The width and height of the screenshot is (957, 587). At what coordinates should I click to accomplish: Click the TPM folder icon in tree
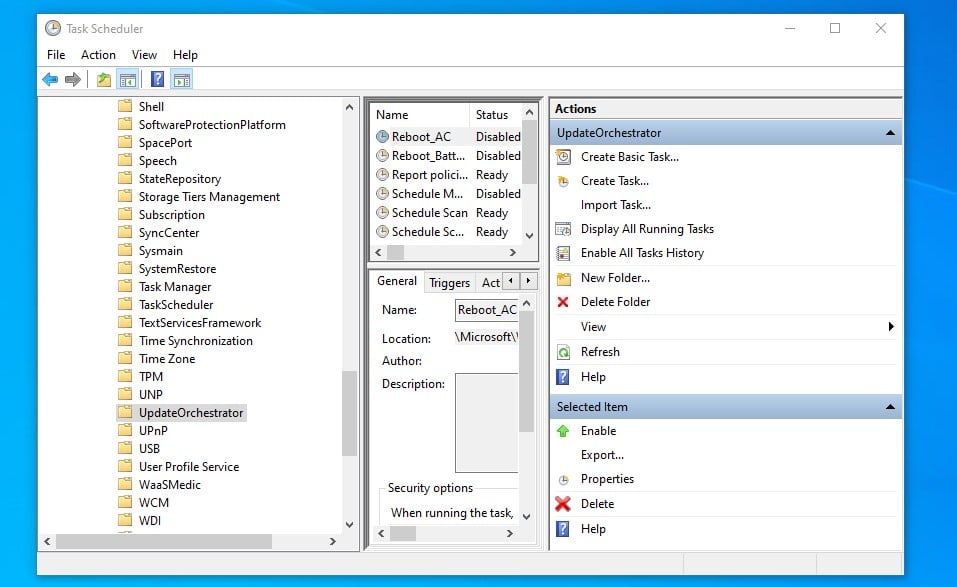(125, 376)
